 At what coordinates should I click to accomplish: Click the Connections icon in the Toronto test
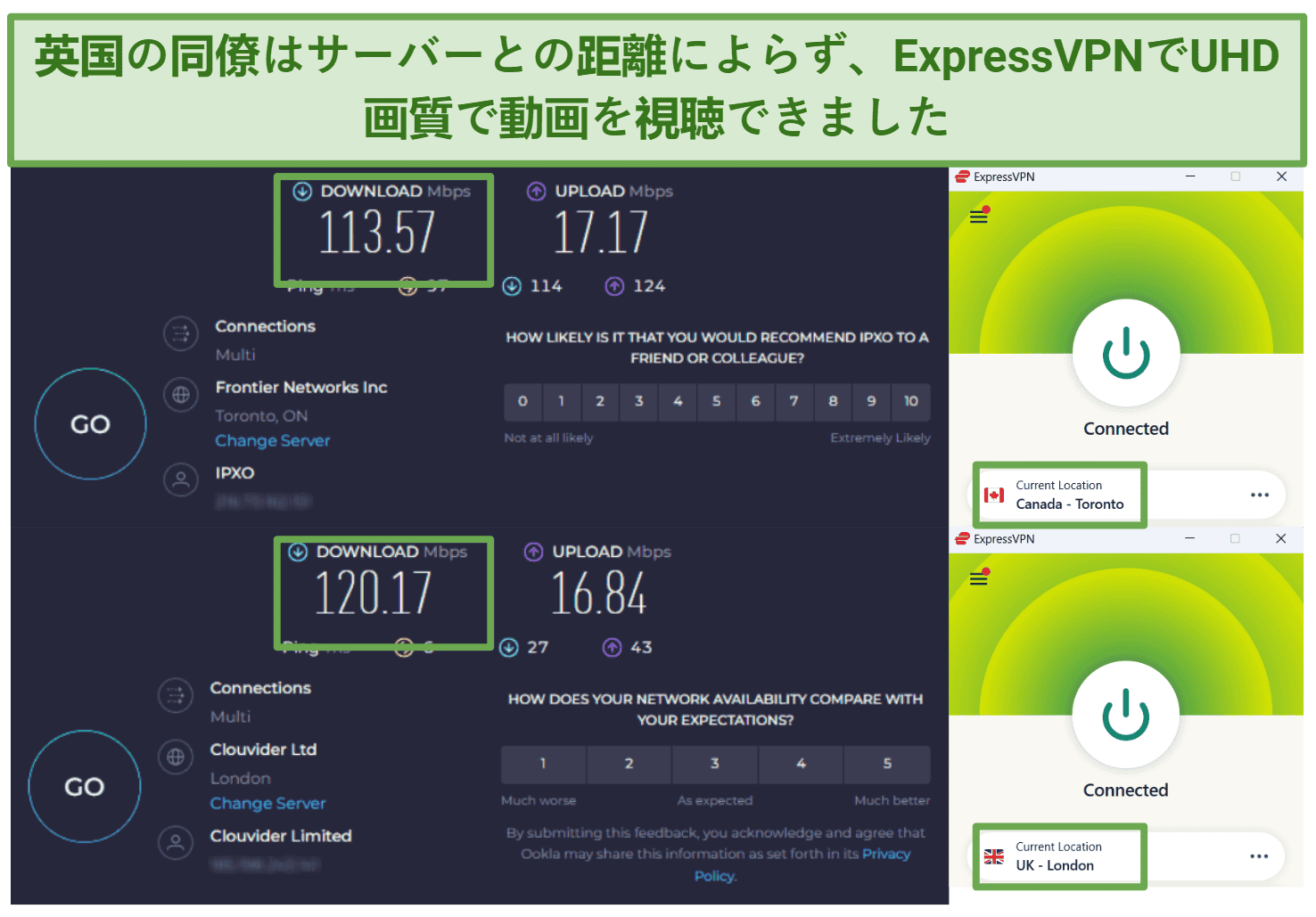point(181,334)
